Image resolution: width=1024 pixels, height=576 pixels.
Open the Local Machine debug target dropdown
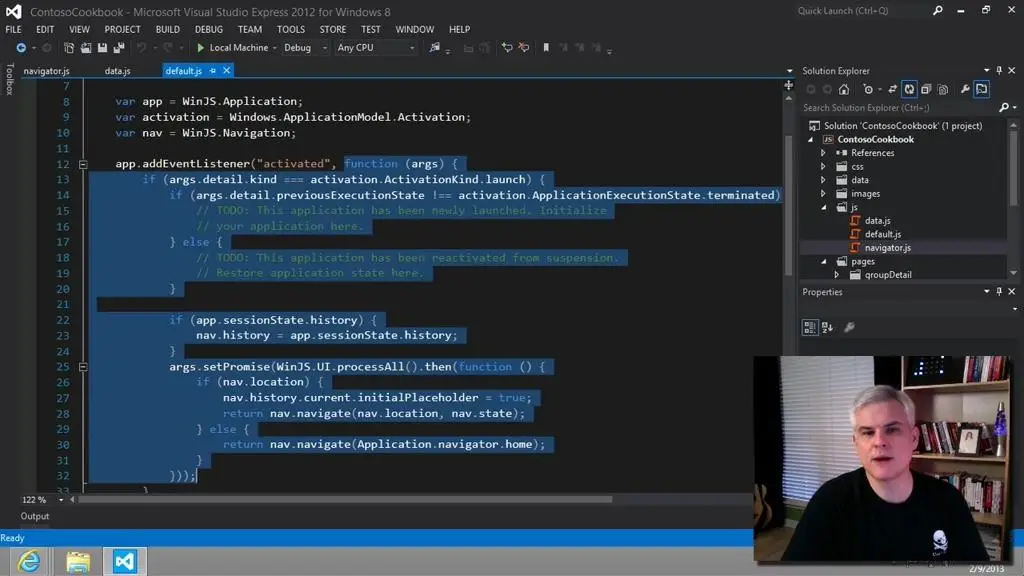tap(274, 48)
